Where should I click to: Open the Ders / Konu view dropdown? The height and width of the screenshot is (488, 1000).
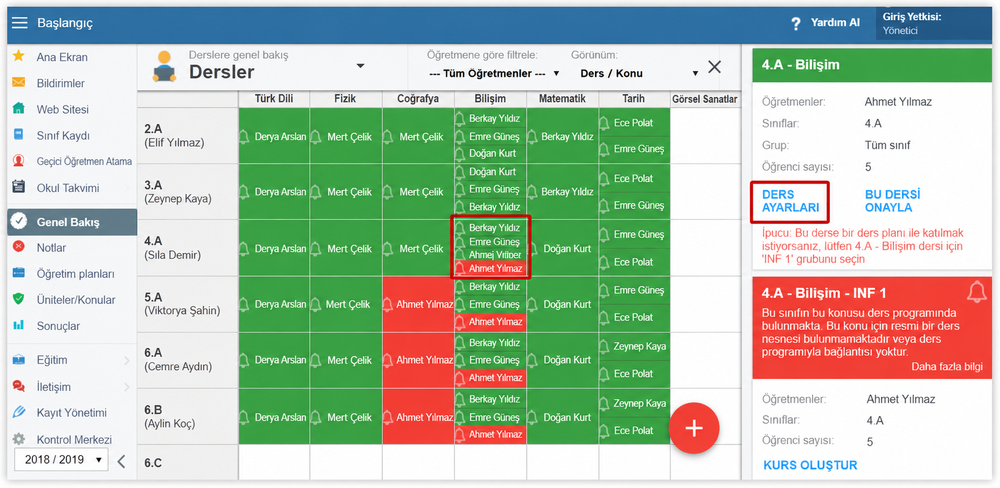pyautogui.click(x=639, y=73)
